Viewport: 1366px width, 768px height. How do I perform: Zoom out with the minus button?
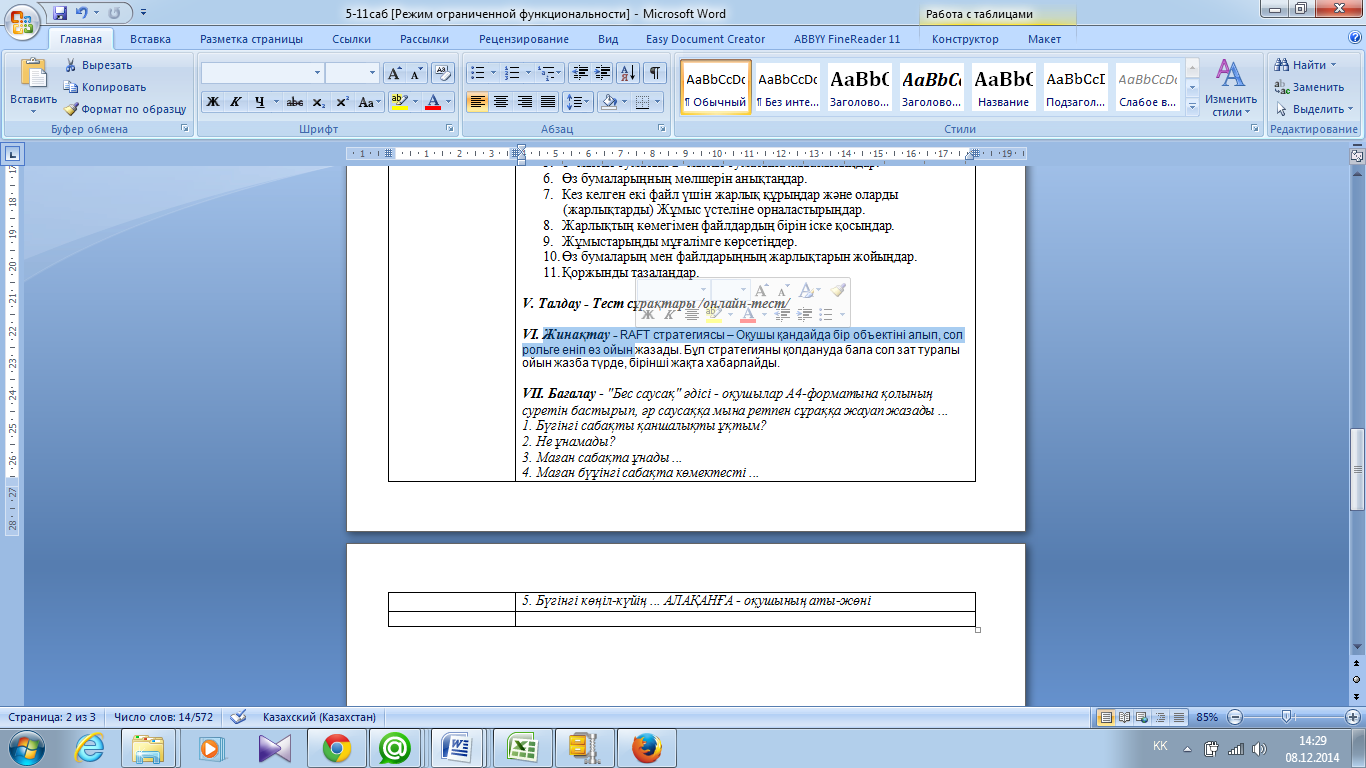click(1235, 717)
